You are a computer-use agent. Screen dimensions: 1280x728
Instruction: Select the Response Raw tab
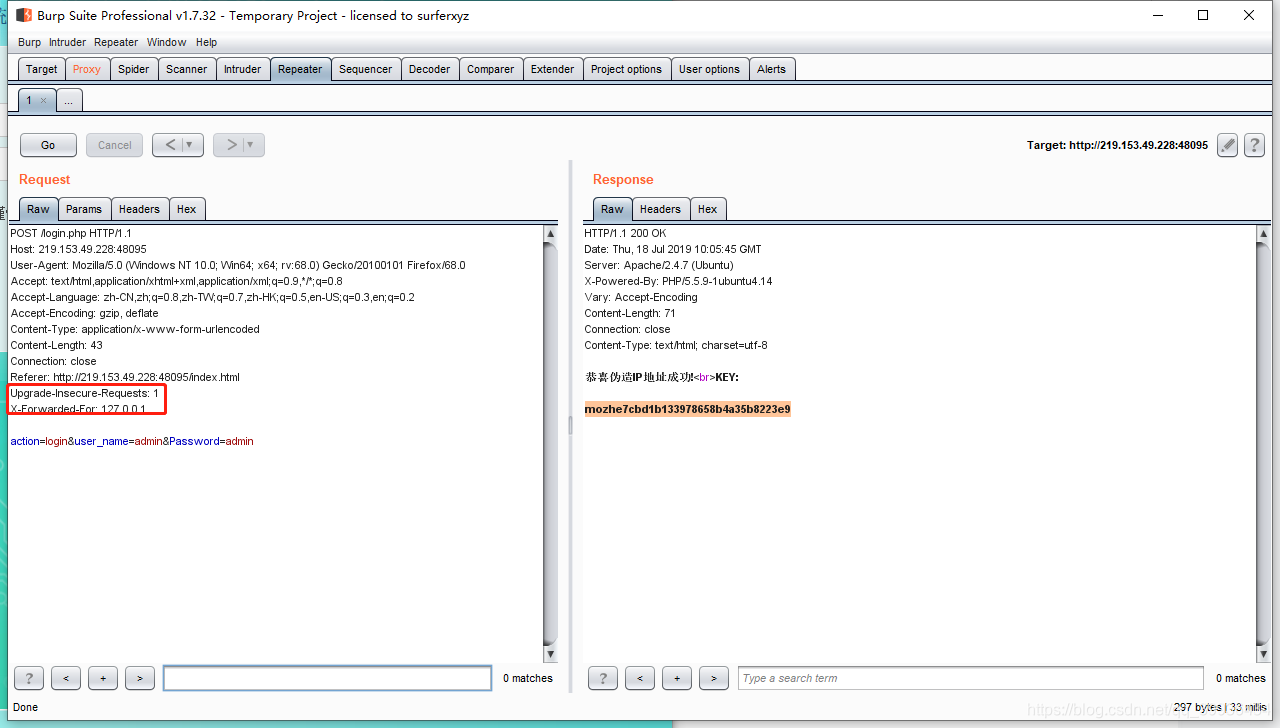pyautogui.click(x=612, y=209)
